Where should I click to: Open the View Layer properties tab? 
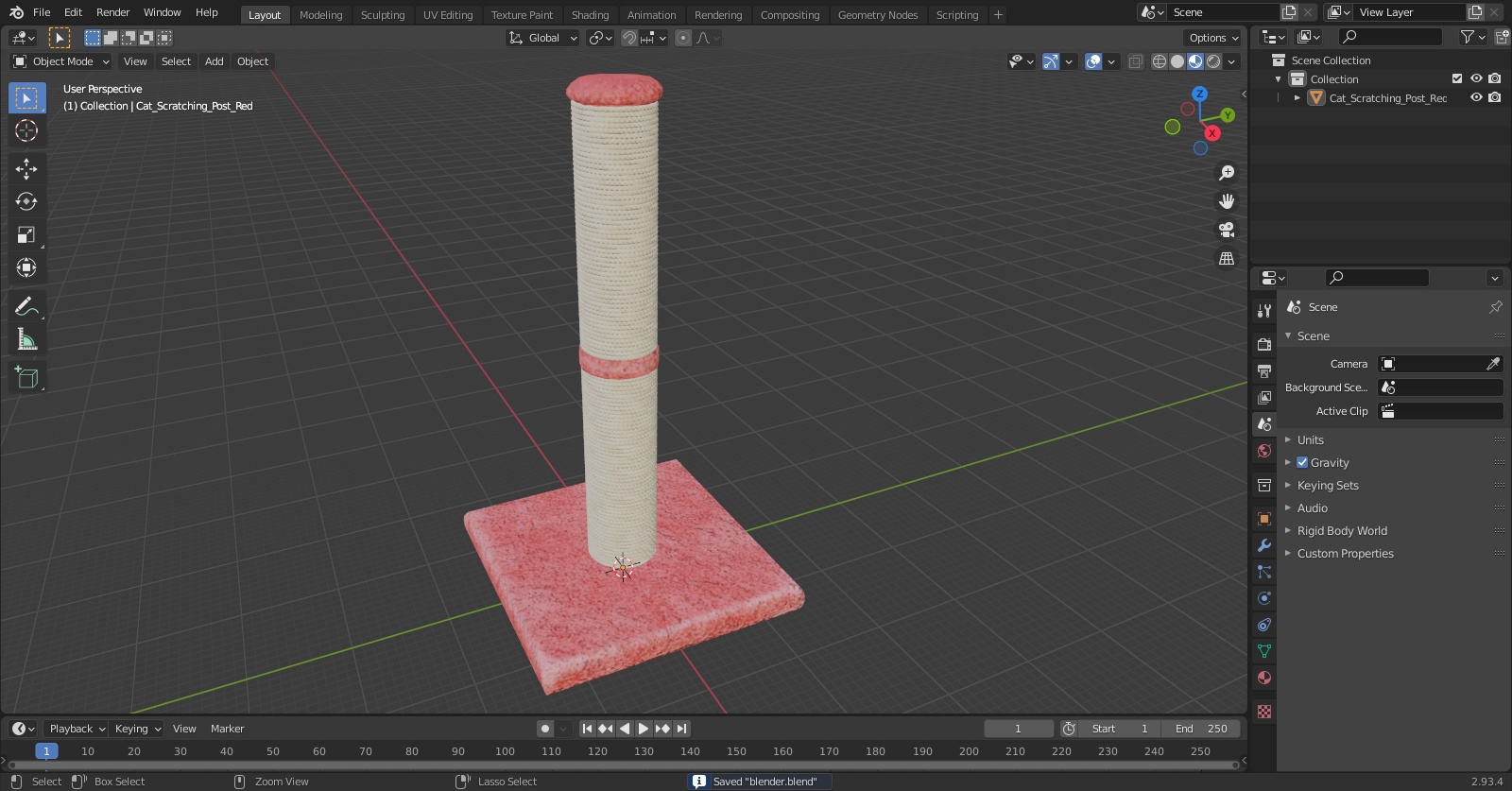coord(1264,397)
